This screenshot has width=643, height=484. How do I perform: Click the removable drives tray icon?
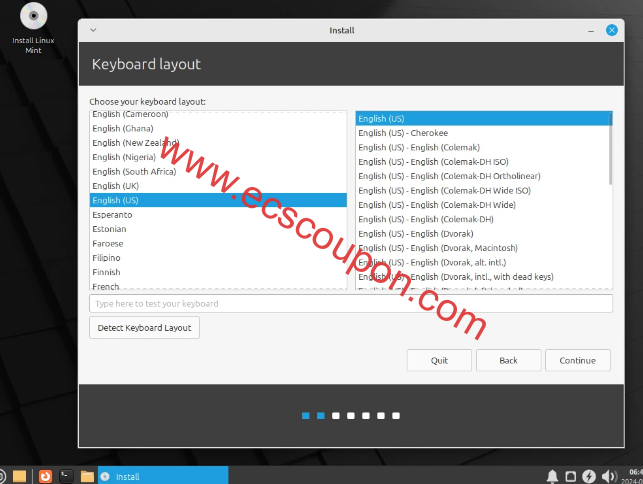coord(570,476)
